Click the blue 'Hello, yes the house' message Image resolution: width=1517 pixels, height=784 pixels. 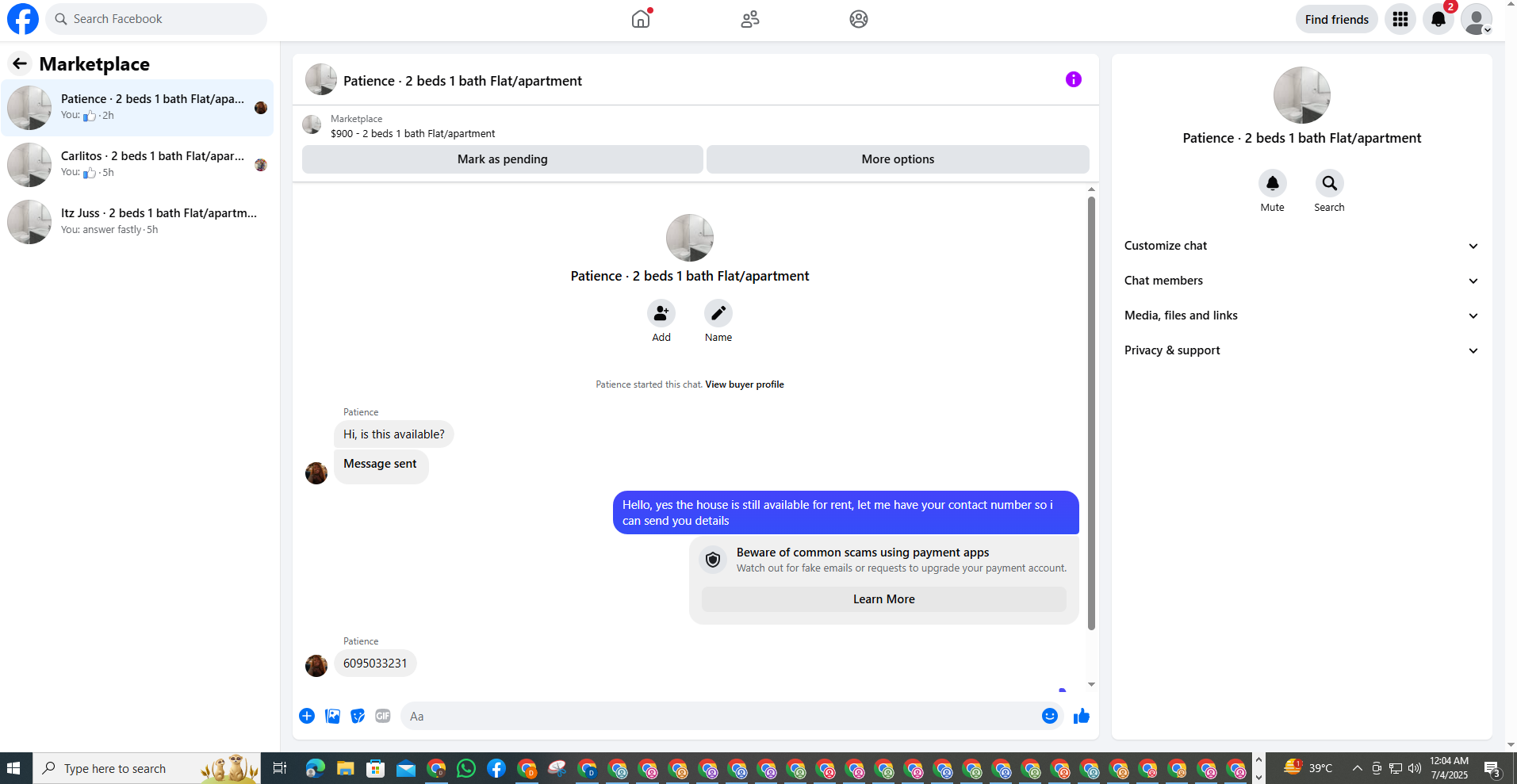845,513
